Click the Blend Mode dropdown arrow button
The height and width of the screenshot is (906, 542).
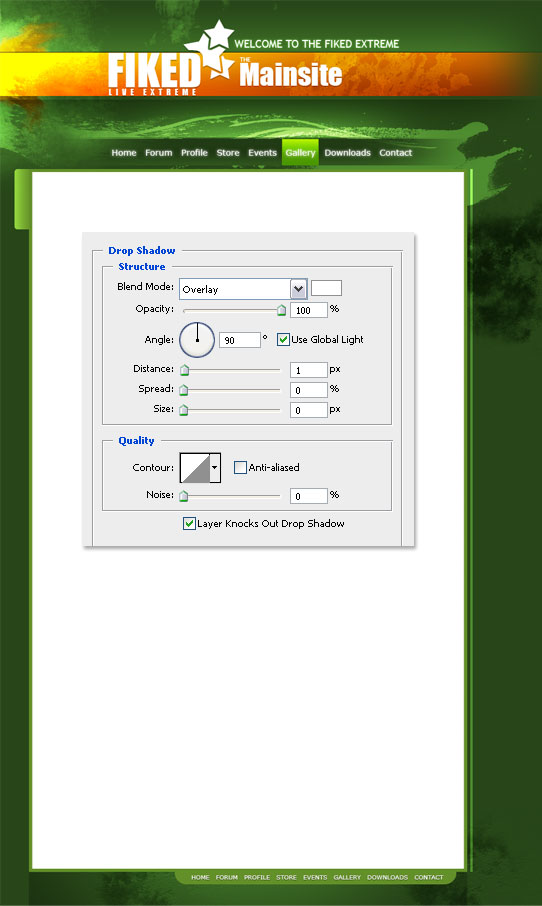[x=298, y=289]
